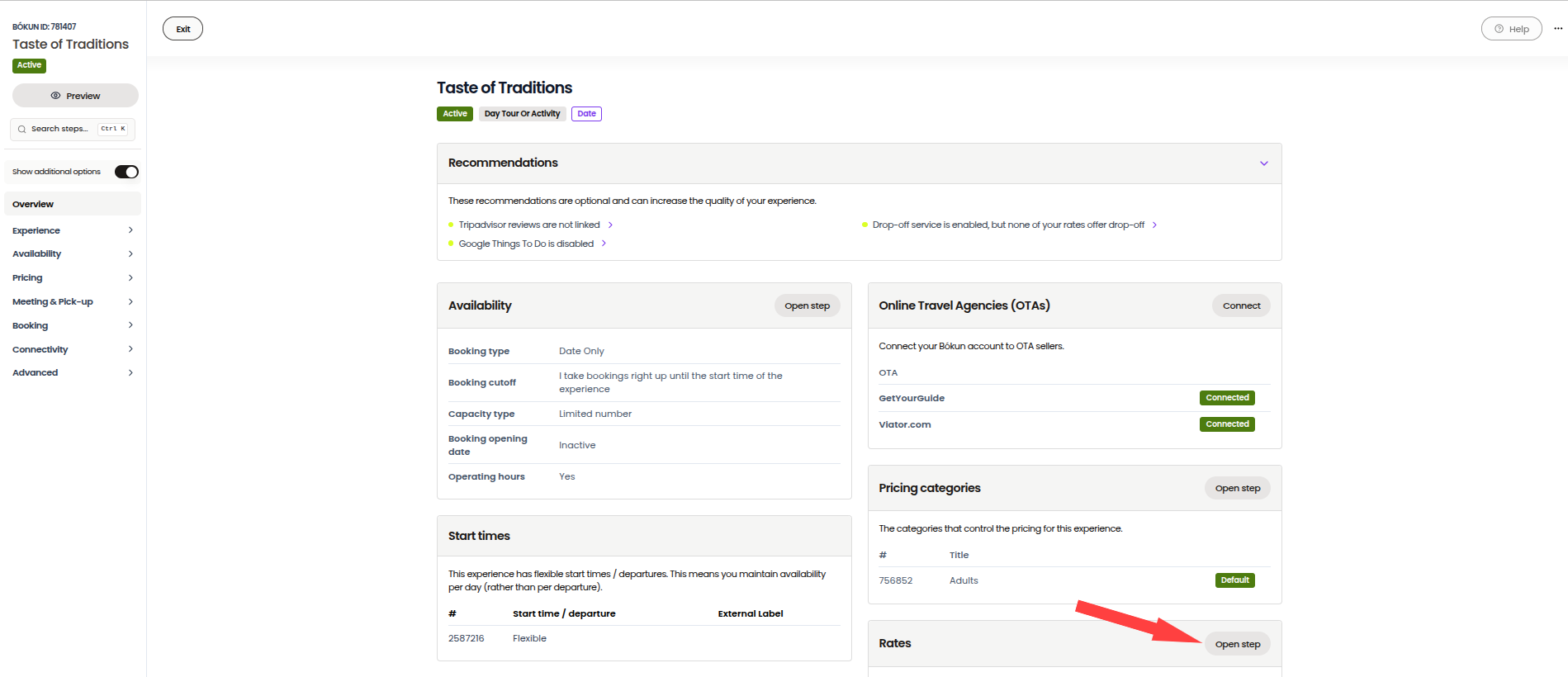Viewport: 1568px width, 677px height.
Task: Click the Limited number capacity value
Action: pyautogui.click(x=595, y=414)
